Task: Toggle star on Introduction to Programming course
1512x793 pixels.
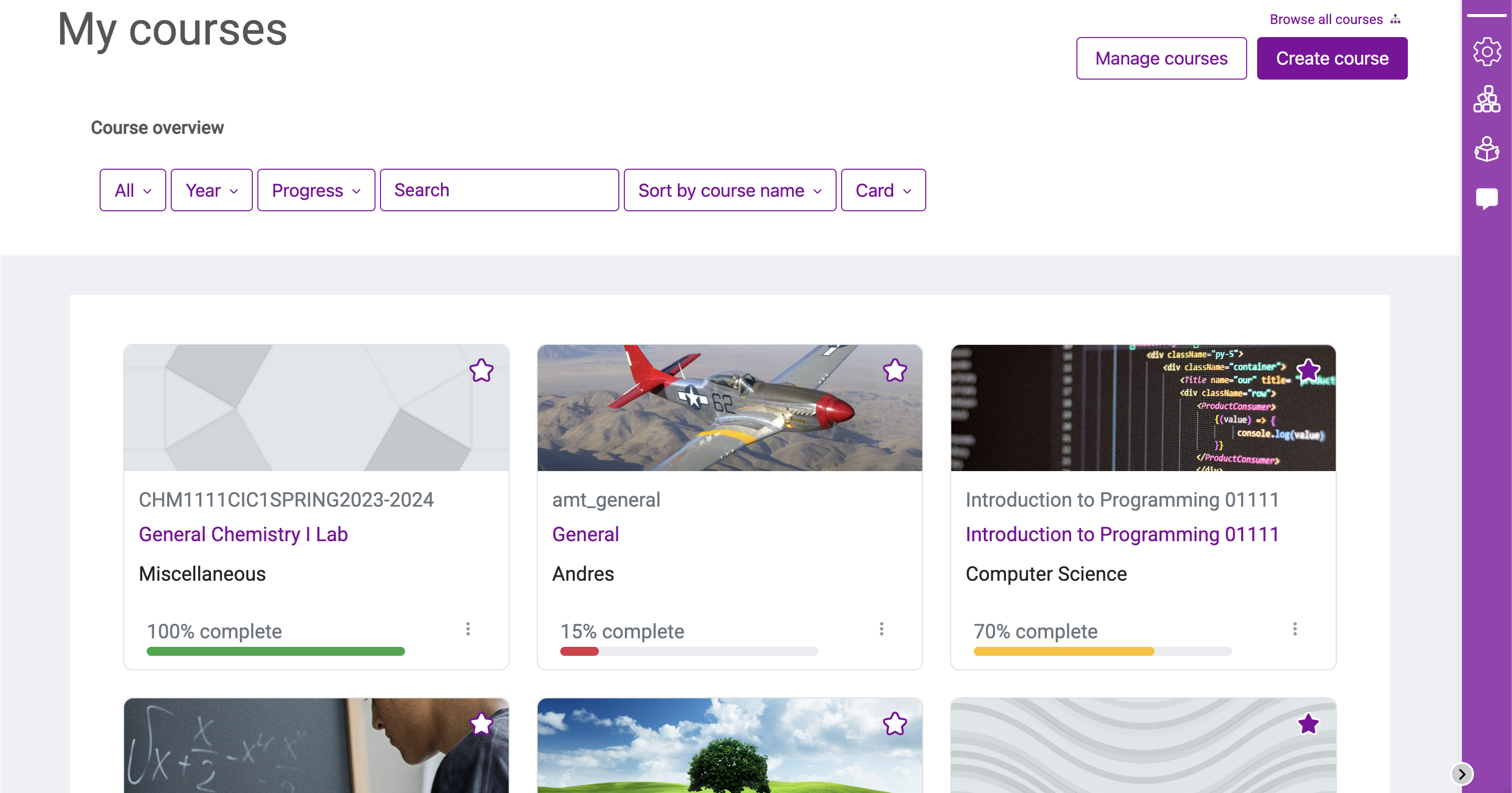Action: pos(1308,370)
